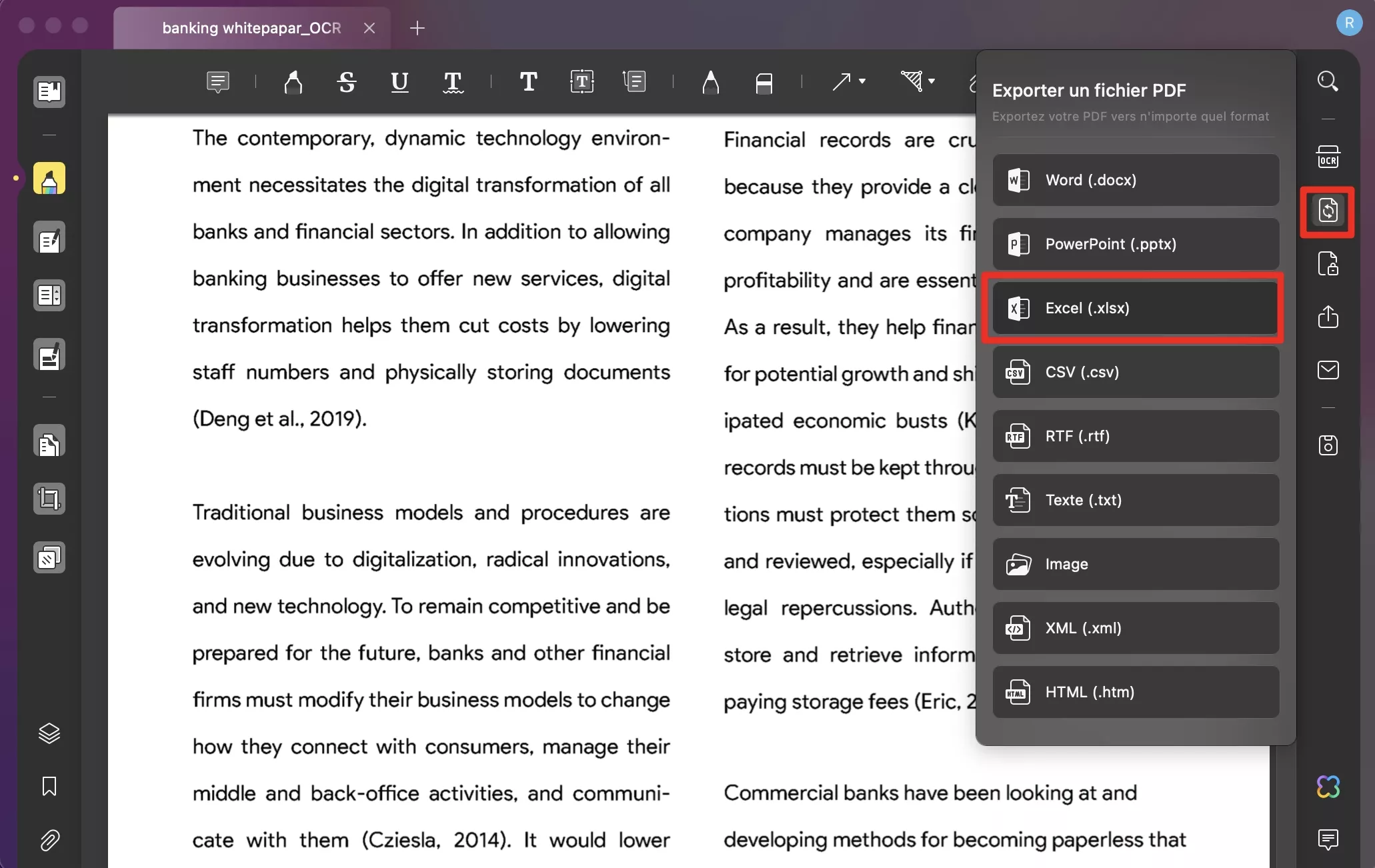Add a new tab with plus button
This screenshot has width=1375, height=868.
click(417, 28)
